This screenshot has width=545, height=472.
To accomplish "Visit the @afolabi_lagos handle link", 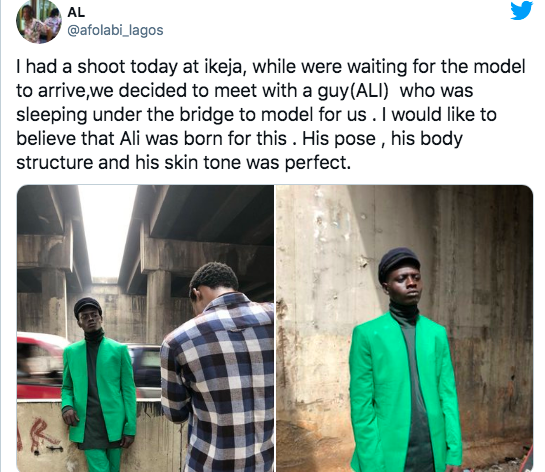I will click(115, 30).
